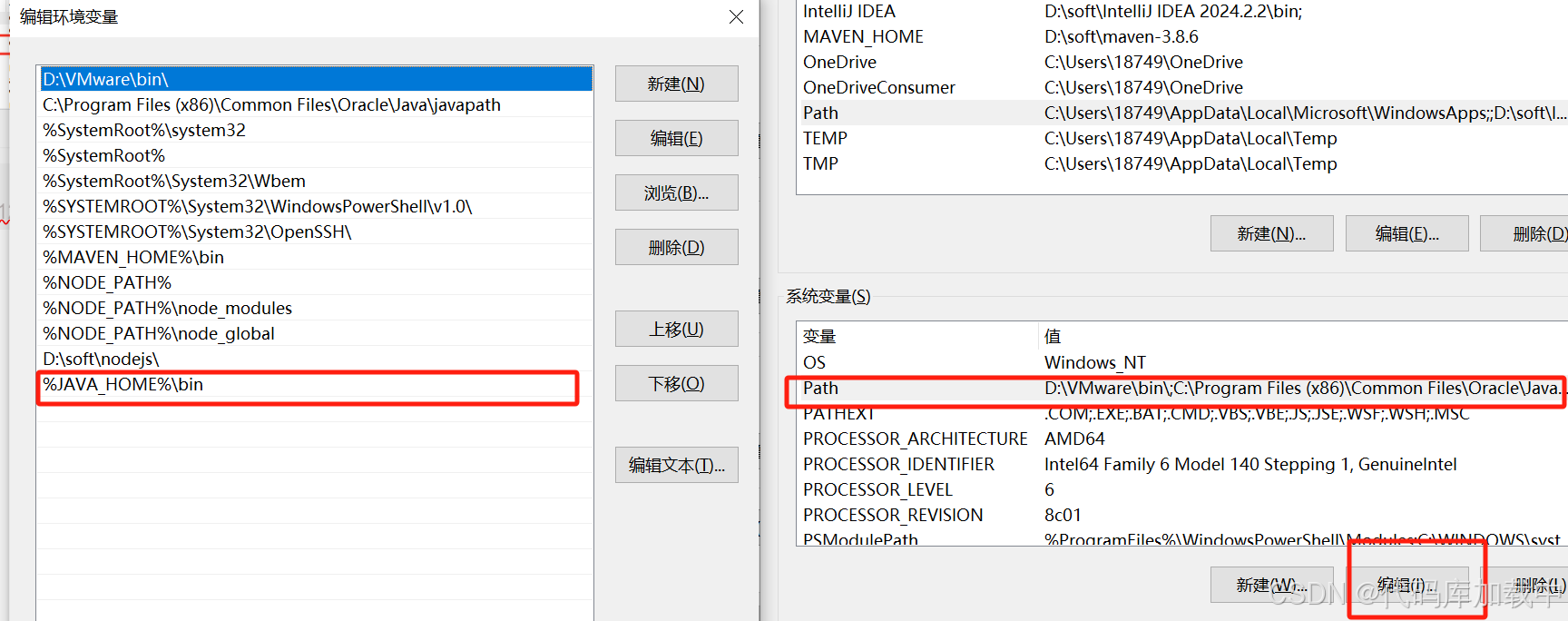Click system variables 编辑(I)... button
The width and height of the screenshot is (1568, 621).
(1406, 585)
